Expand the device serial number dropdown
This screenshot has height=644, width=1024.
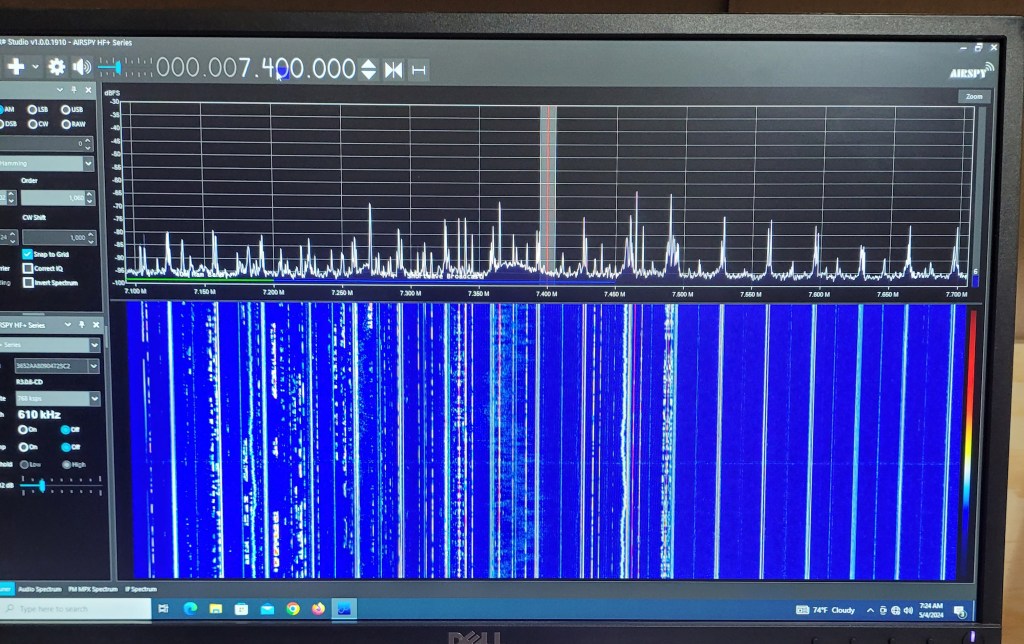click(94, 367)
